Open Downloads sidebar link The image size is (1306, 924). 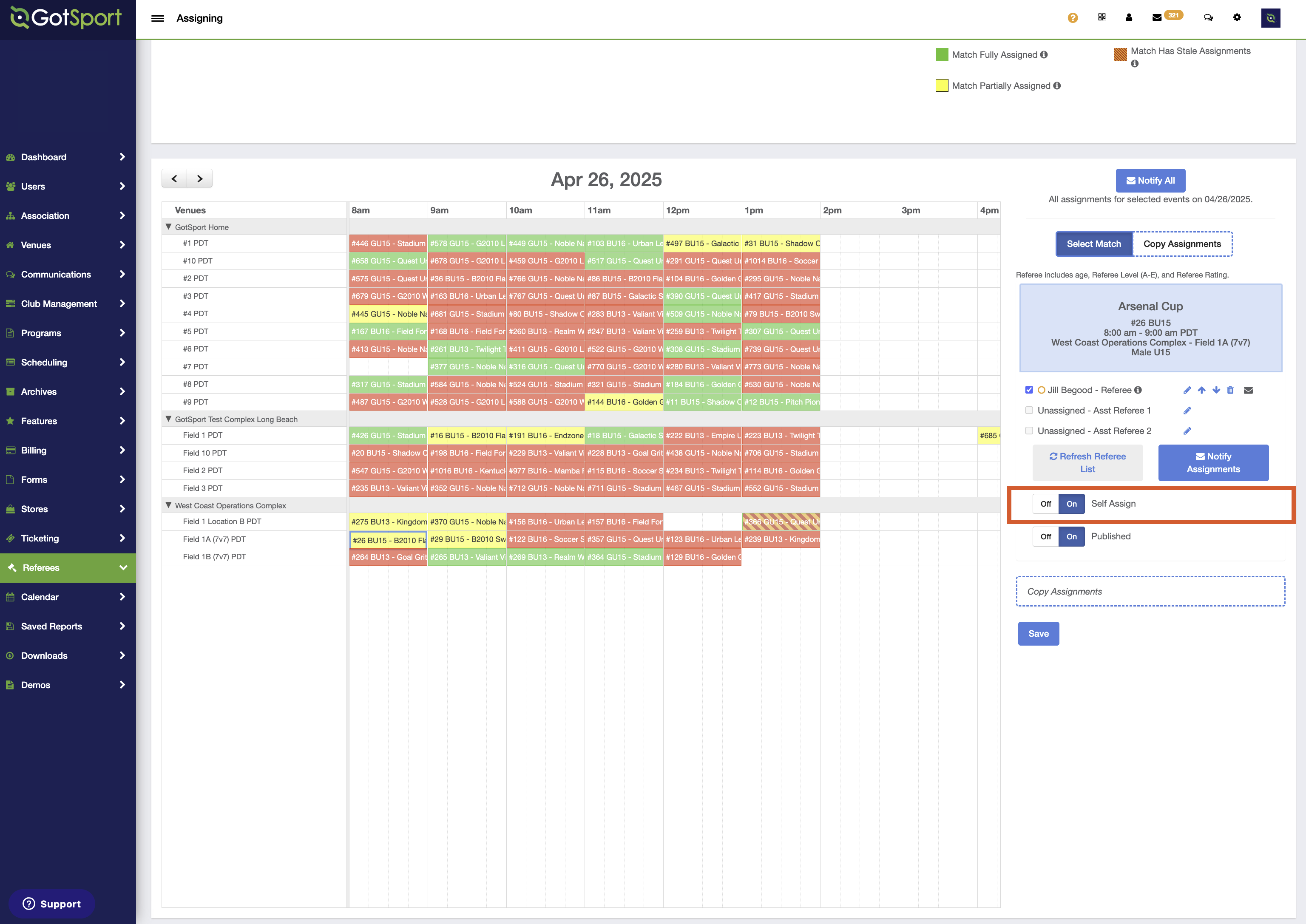coord(68,655)
